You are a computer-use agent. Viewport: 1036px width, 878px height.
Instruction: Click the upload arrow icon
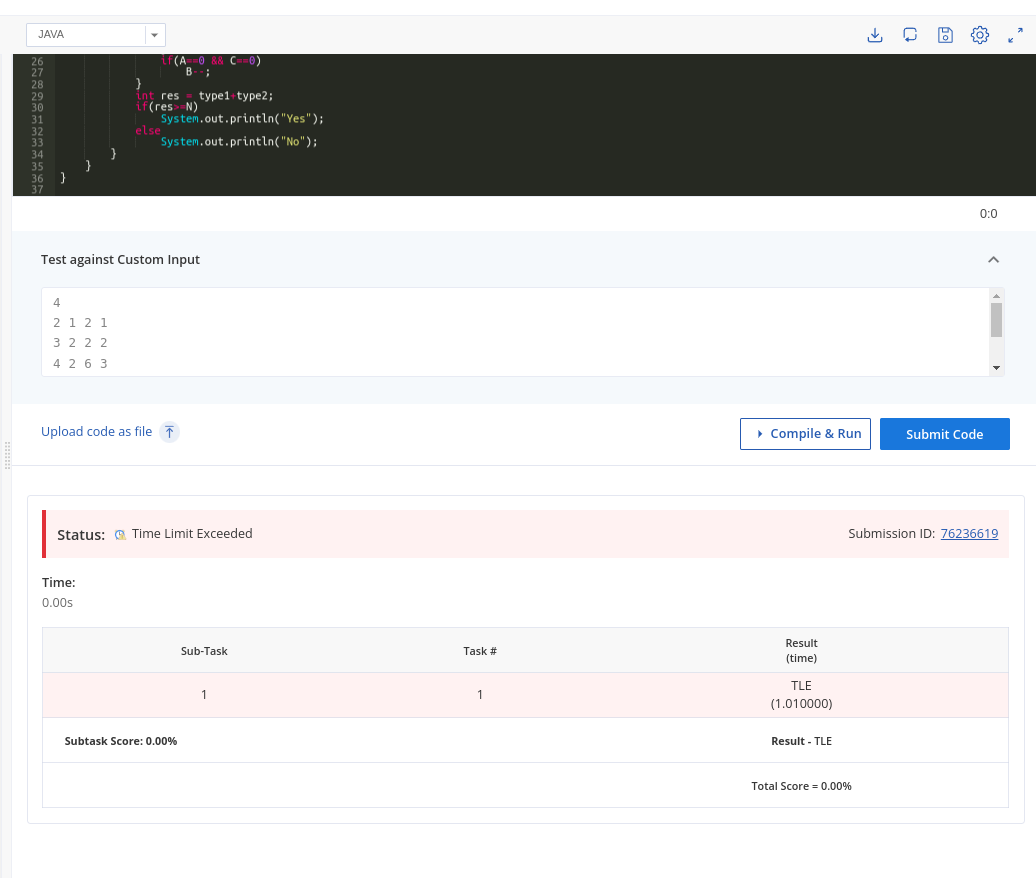coord(170,432)
